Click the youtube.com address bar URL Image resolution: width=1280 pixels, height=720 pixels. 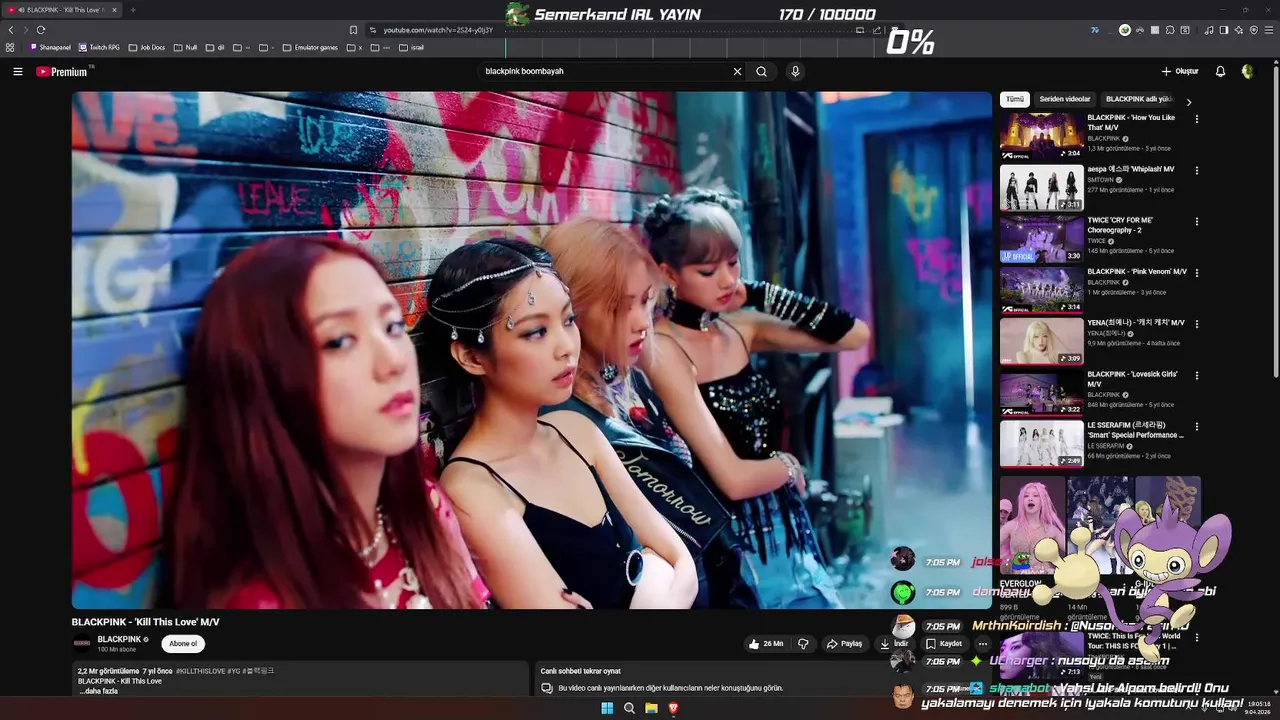438,30
